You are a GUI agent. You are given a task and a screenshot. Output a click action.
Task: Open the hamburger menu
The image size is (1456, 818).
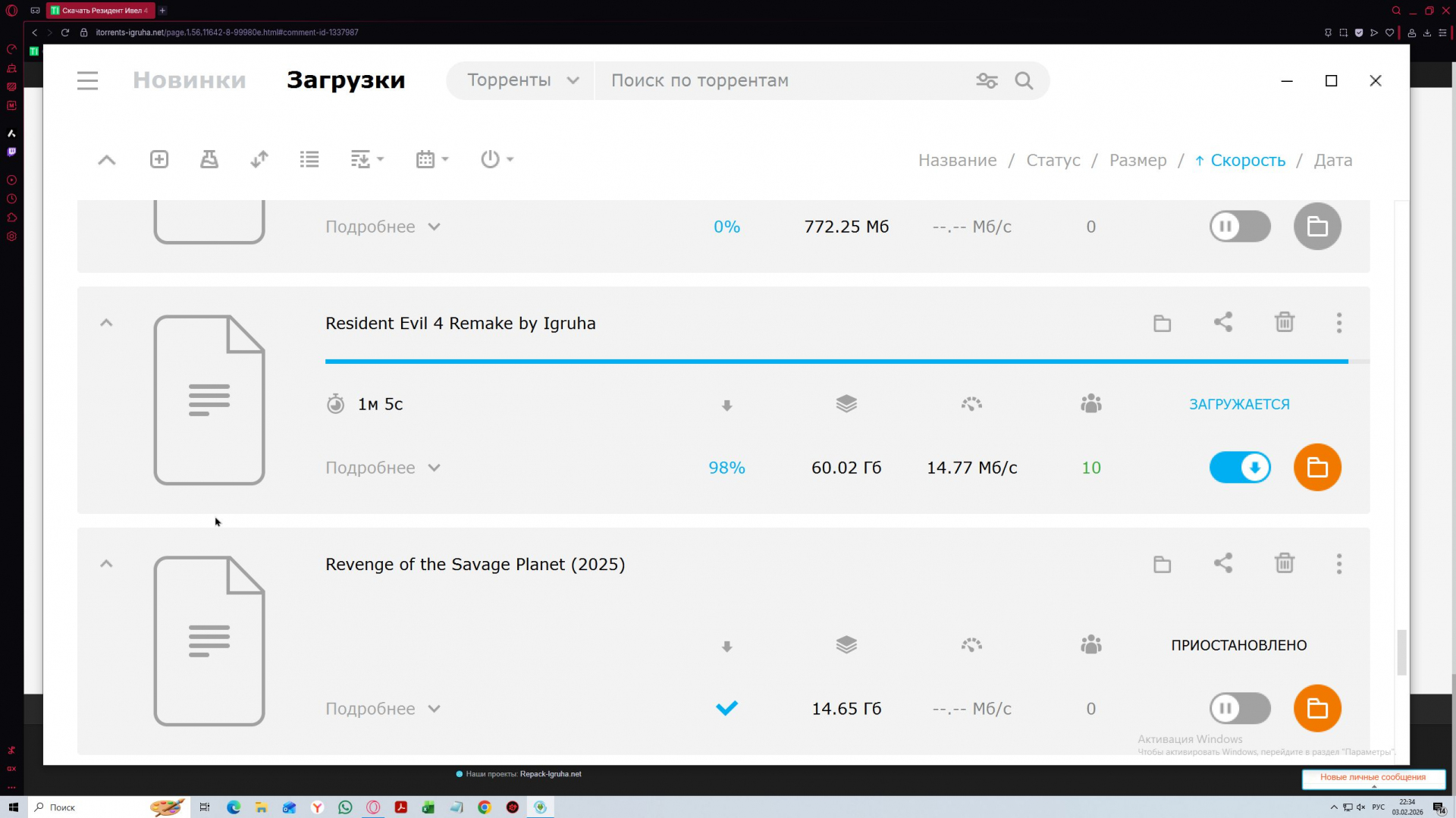87,80
